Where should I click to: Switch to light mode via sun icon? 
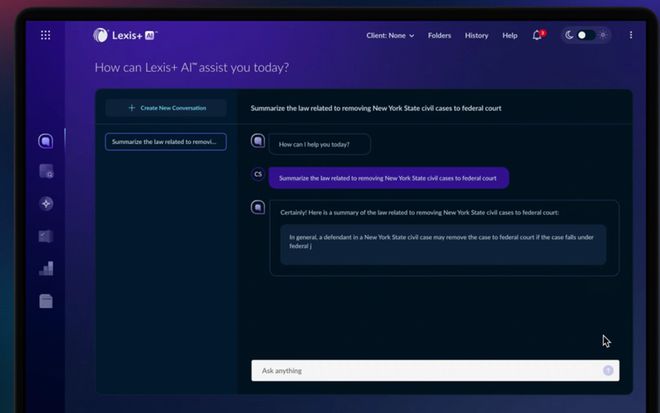coord(601,35)
